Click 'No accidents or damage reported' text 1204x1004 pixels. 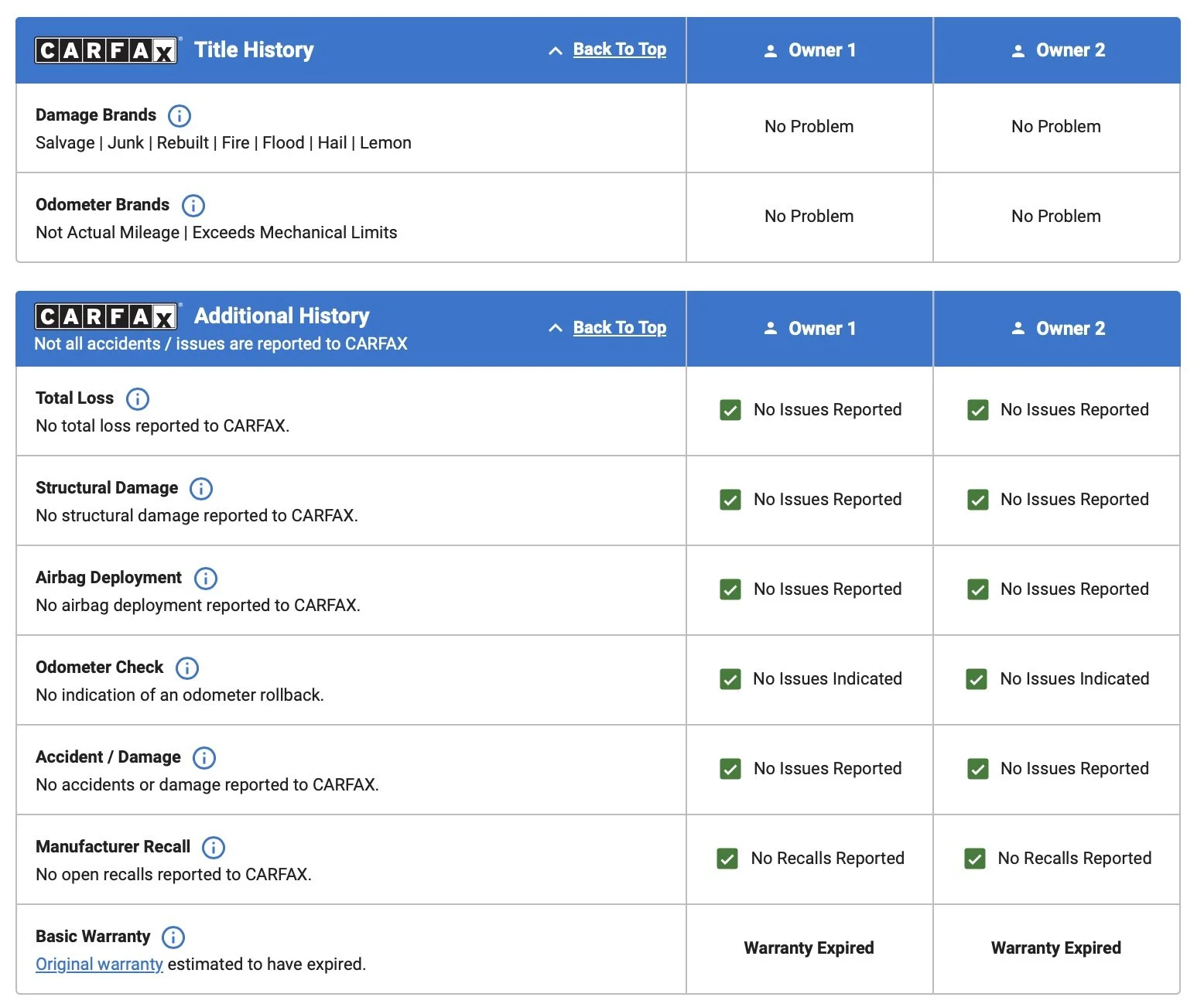point(207,785)
